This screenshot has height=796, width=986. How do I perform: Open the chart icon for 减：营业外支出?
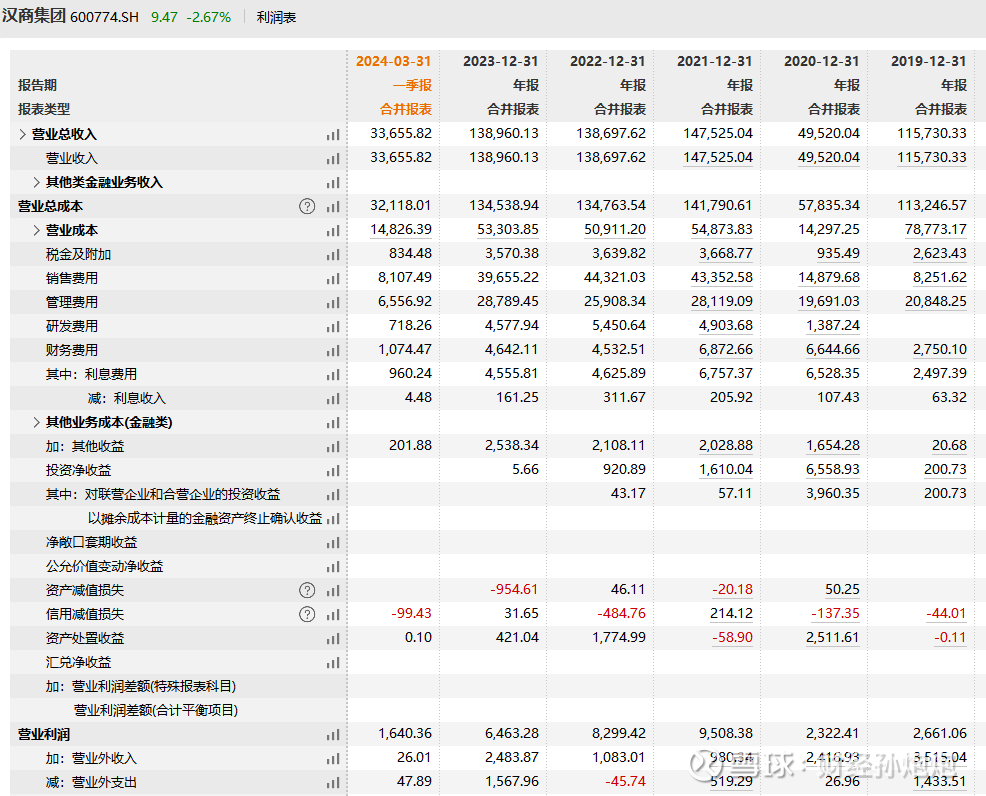[x=333, y=783]
